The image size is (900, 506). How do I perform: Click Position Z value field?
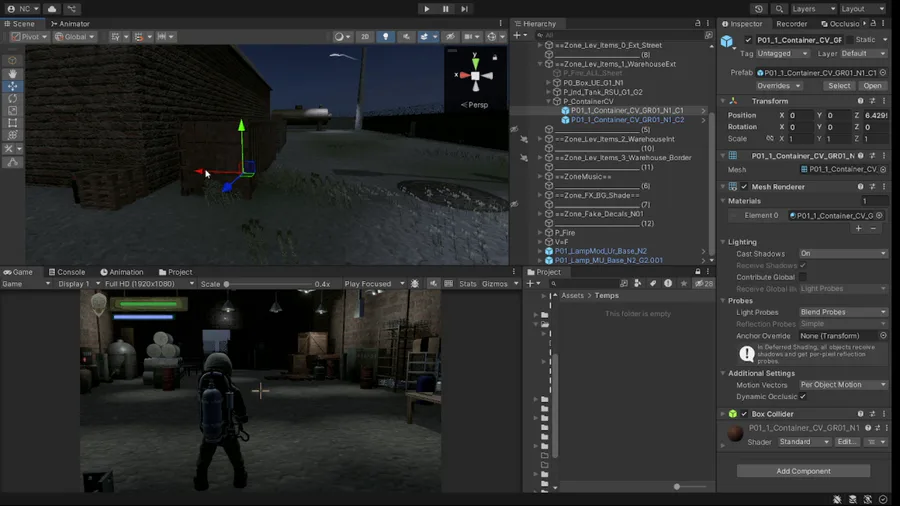pos(876,115)
